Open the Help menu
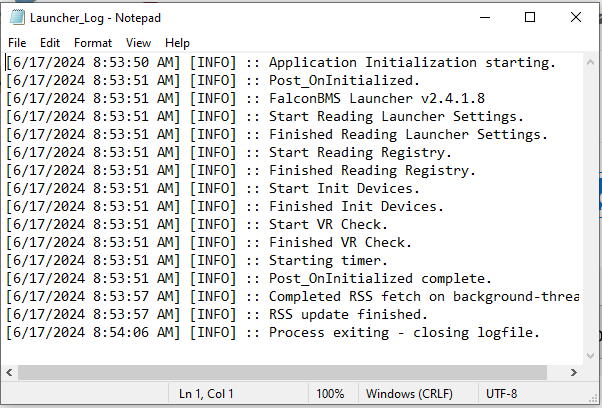This screenshot has height=408, width=602. 177,43
